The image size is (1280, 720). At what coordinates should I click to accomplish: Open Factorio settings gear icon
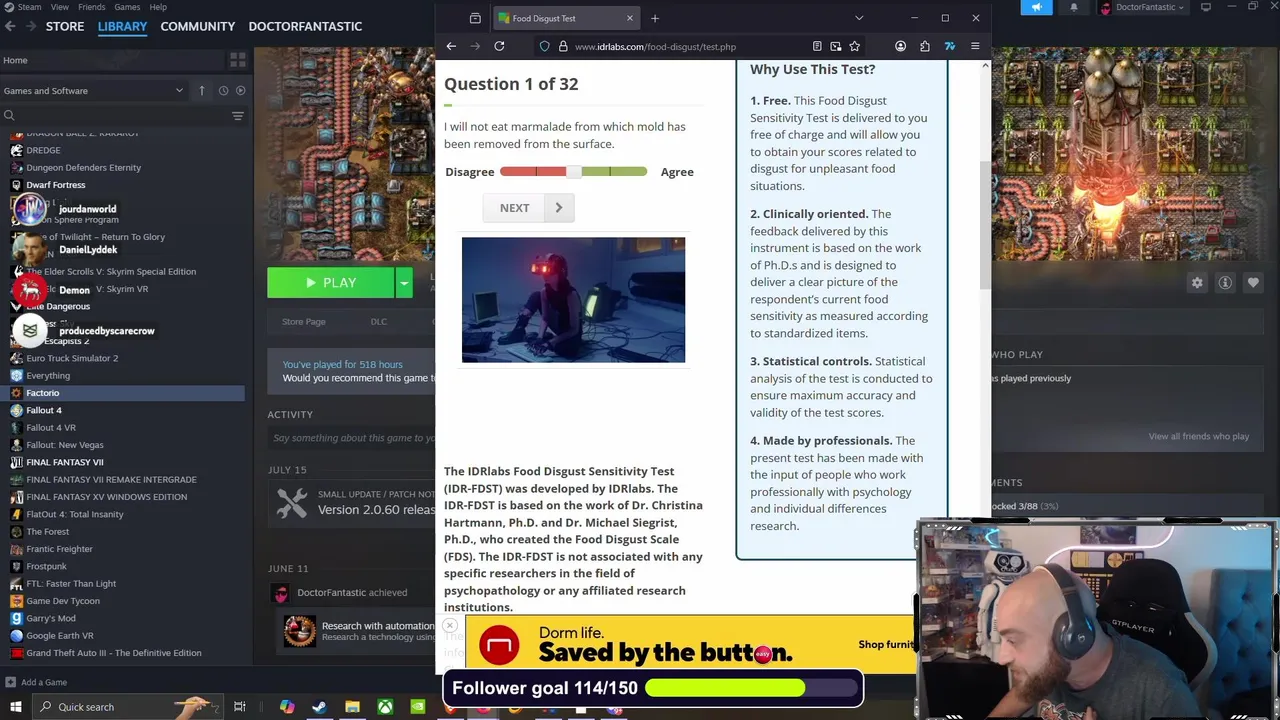point(1197,283)
